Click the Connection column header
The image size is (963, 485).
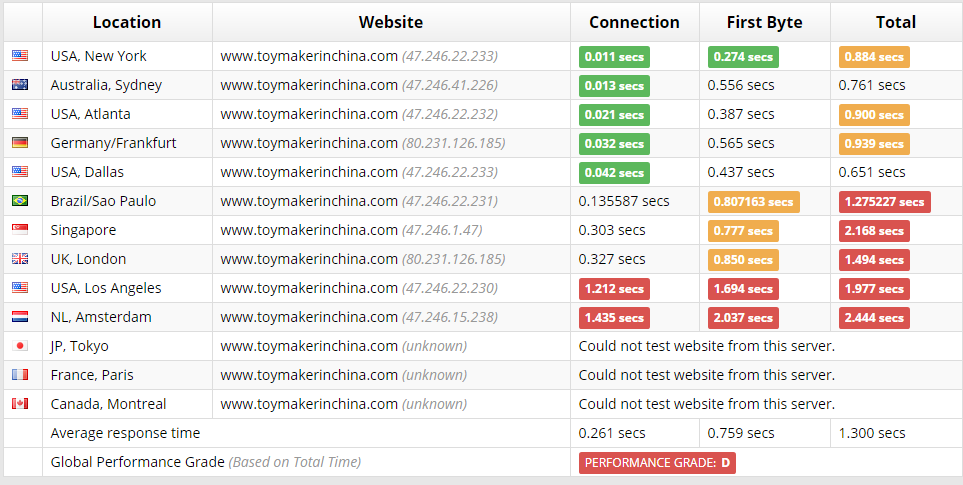pos(634,22)
